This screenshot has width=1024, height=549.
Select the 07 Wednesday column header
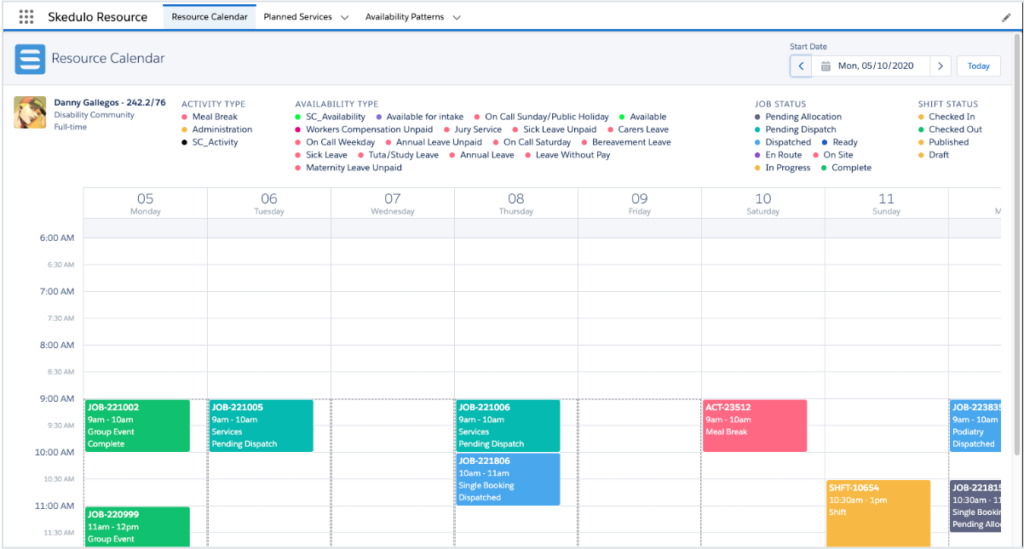tap(392, 203)
